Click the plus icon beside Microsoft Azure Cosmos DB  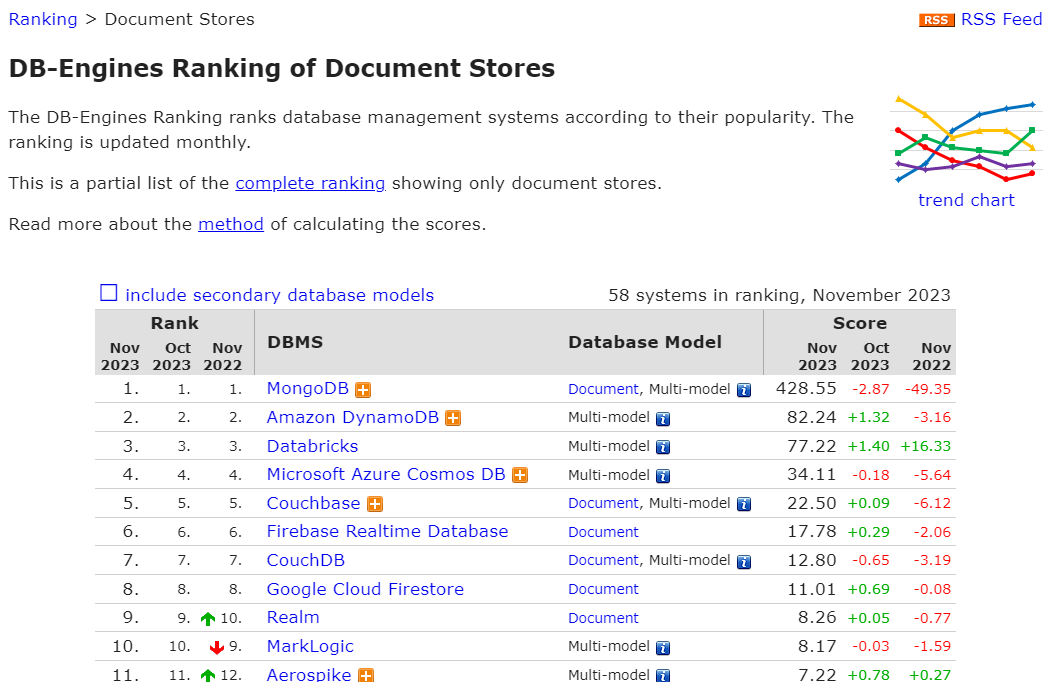pos(520,475)
